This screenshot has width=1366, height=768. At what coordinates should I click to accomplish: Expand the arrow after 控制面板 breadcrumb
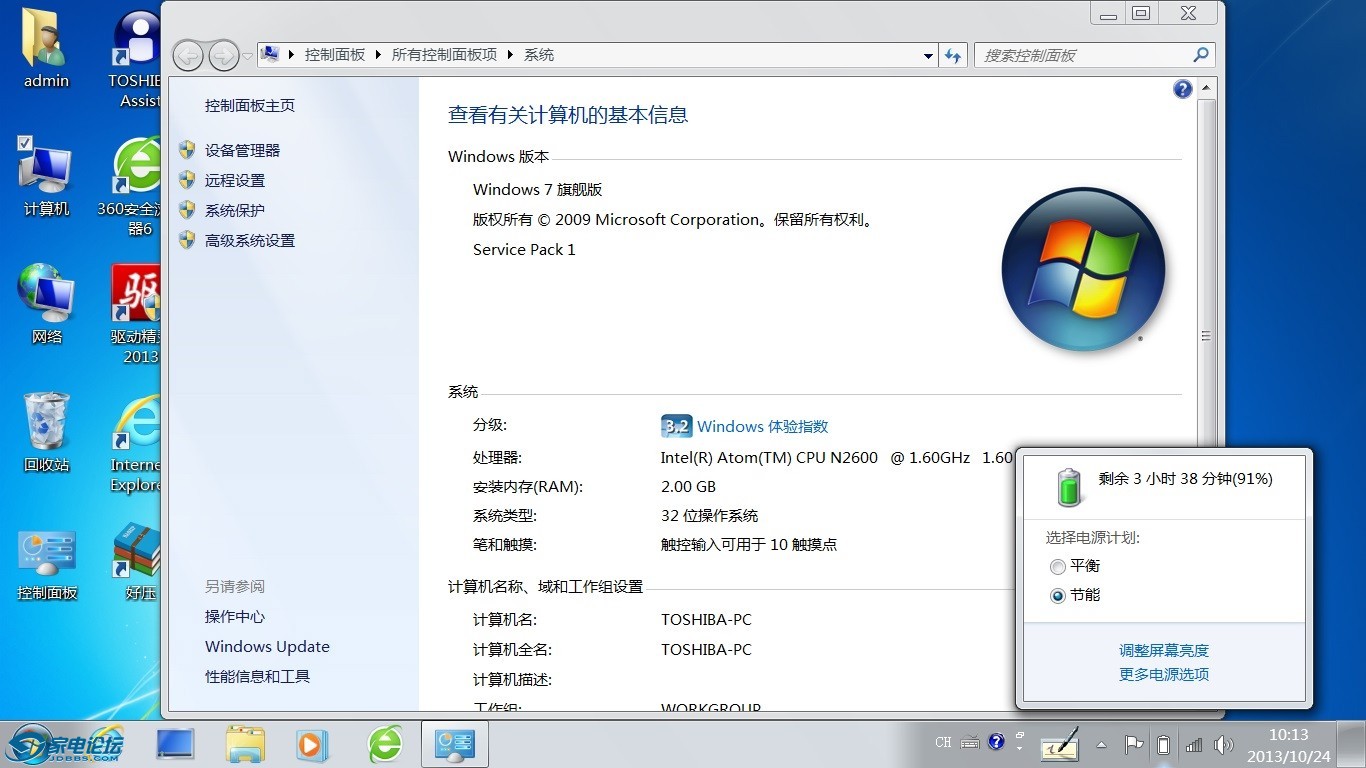[379, 55]
